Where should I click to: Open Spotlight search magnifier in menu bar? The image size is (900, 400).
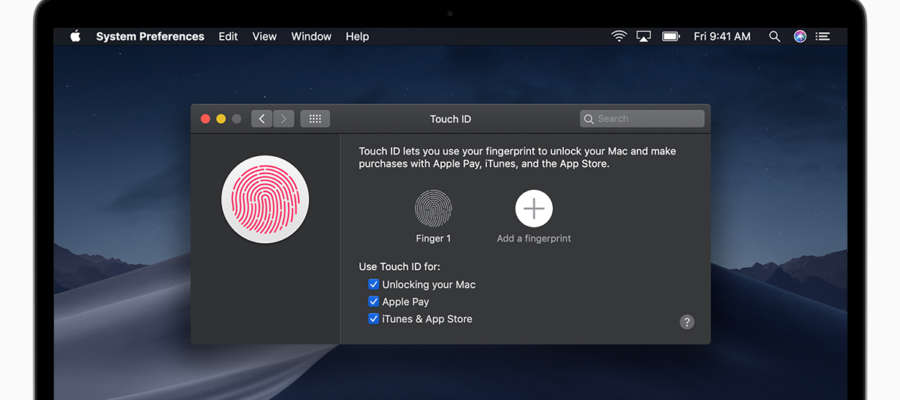[774, 36]
